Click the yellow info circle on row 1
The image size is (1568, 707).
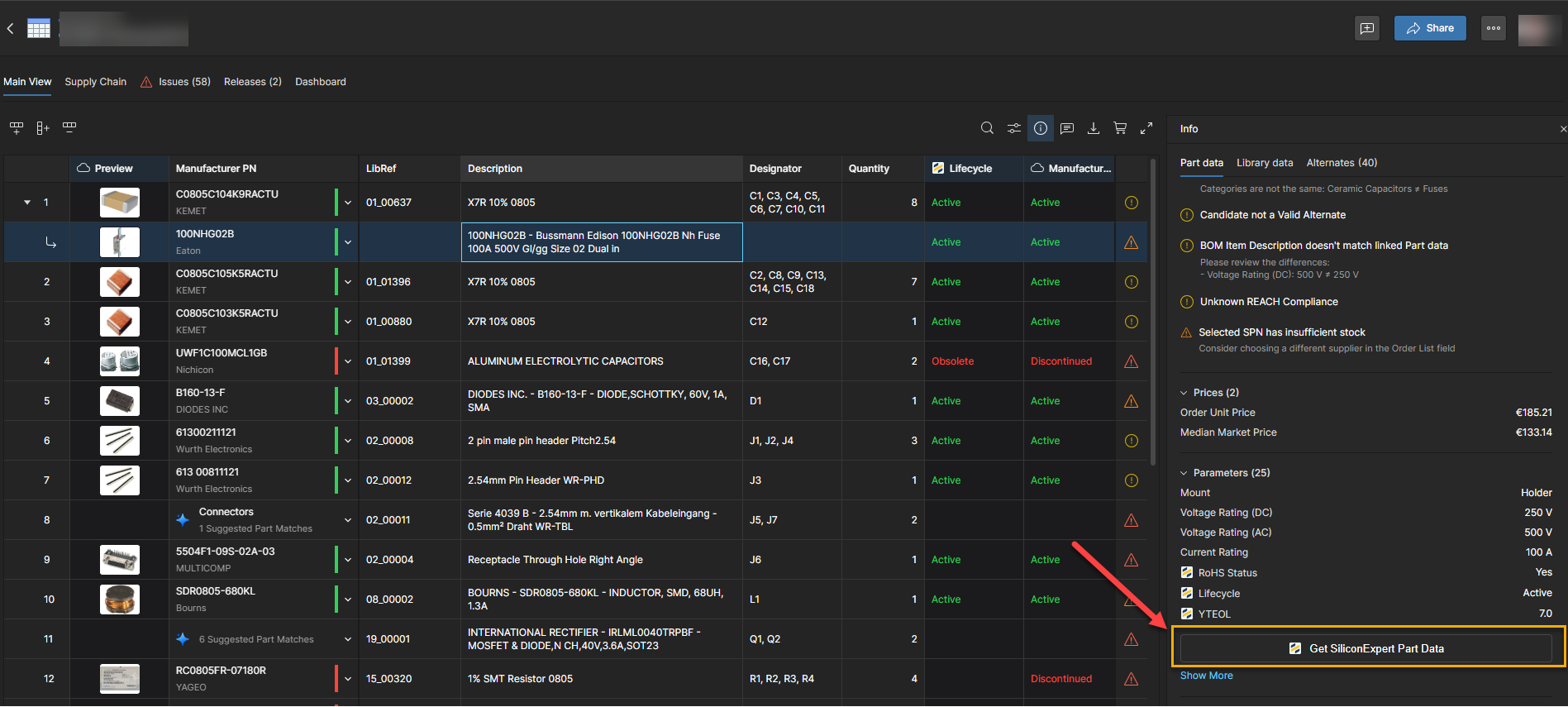click(1132, 203)
